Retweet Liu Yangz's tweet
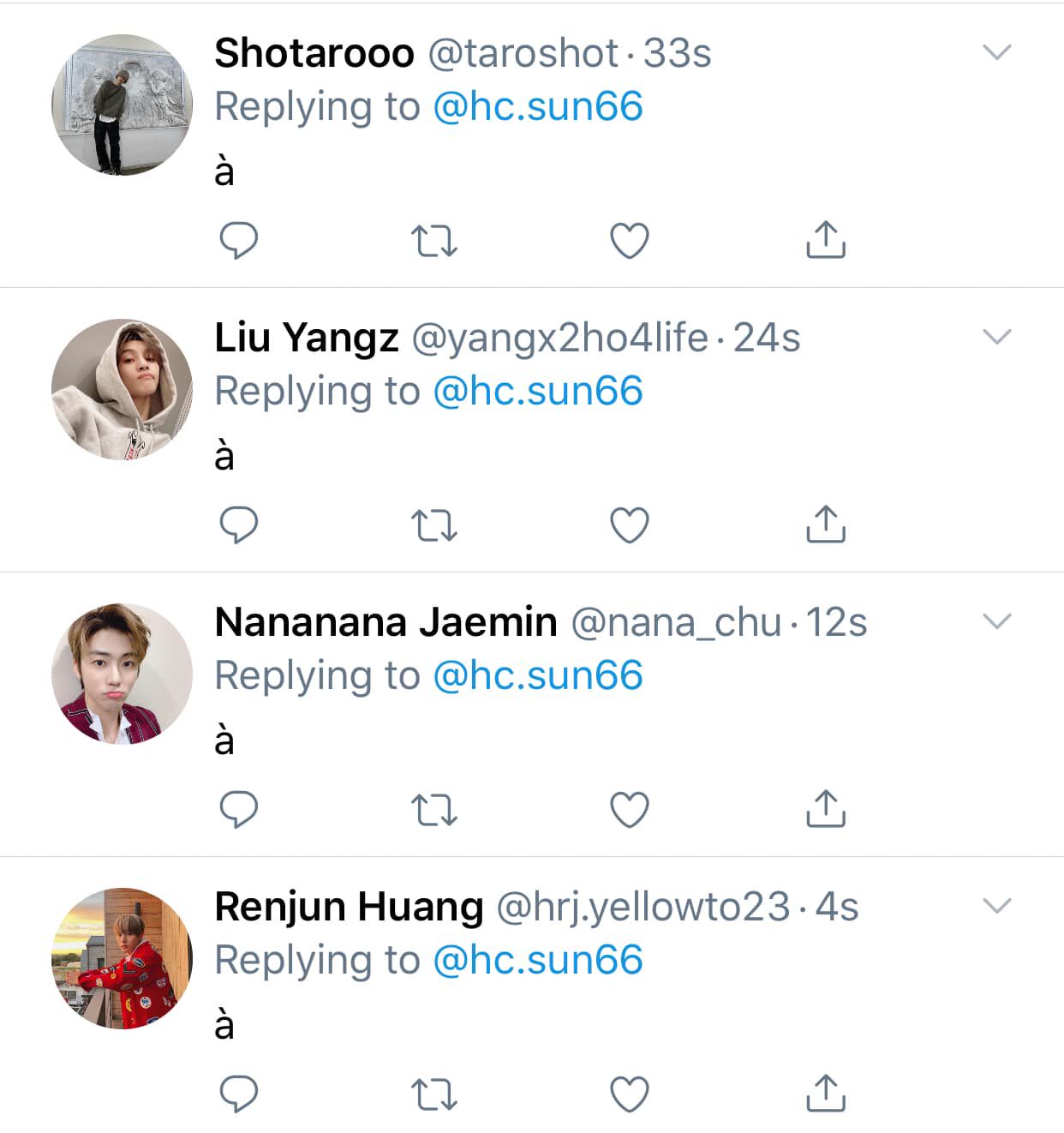This screenshot has width=1064, height=1133. pos(434,525)
